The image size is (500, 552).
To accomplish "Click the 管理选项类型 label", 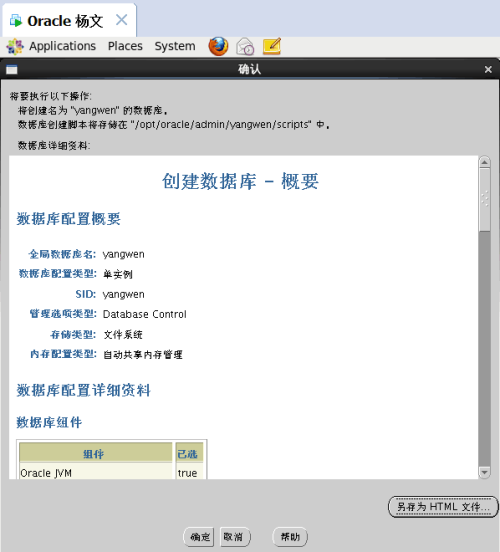I will tap(63, 314).
